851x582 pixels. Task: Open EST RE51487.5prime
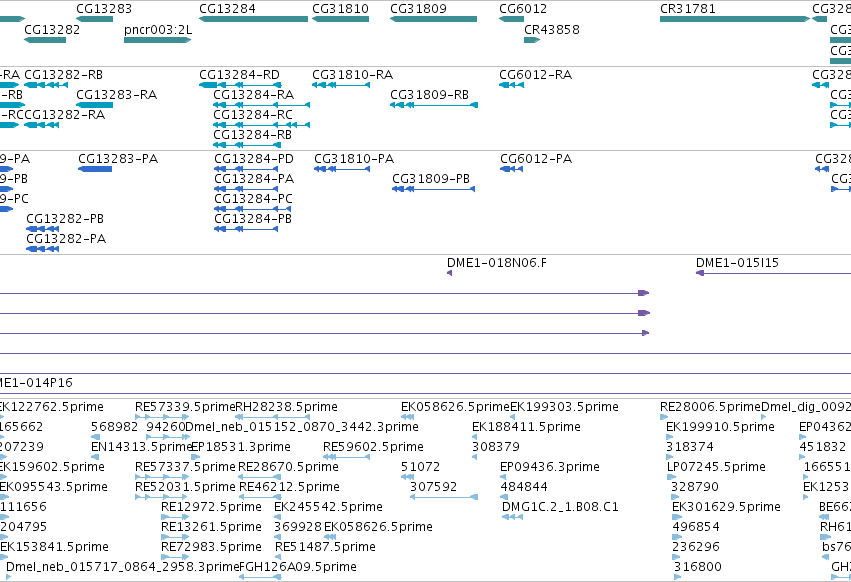325,547
